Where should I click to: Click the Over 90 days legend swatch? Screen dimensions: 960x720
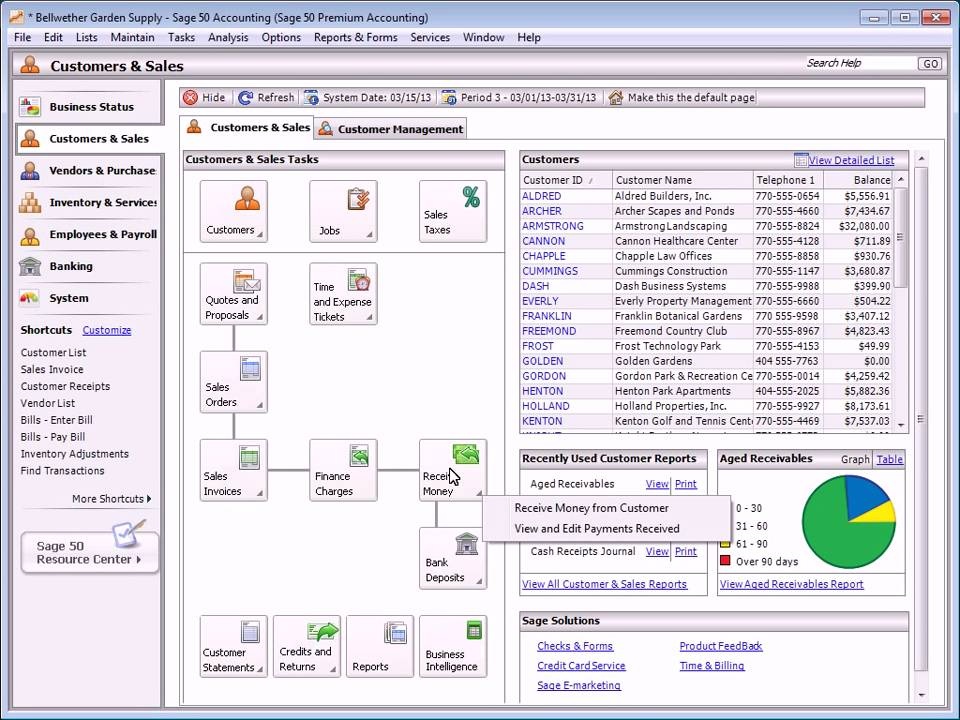pos(726,560)
